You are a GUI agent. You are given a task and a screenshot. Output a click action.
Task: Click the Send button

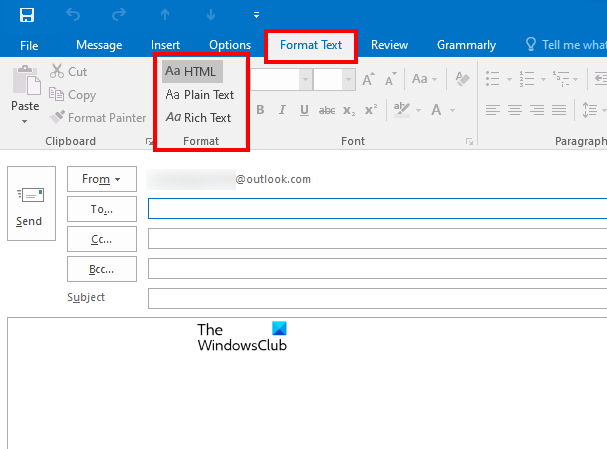click(x=31, y=204)
